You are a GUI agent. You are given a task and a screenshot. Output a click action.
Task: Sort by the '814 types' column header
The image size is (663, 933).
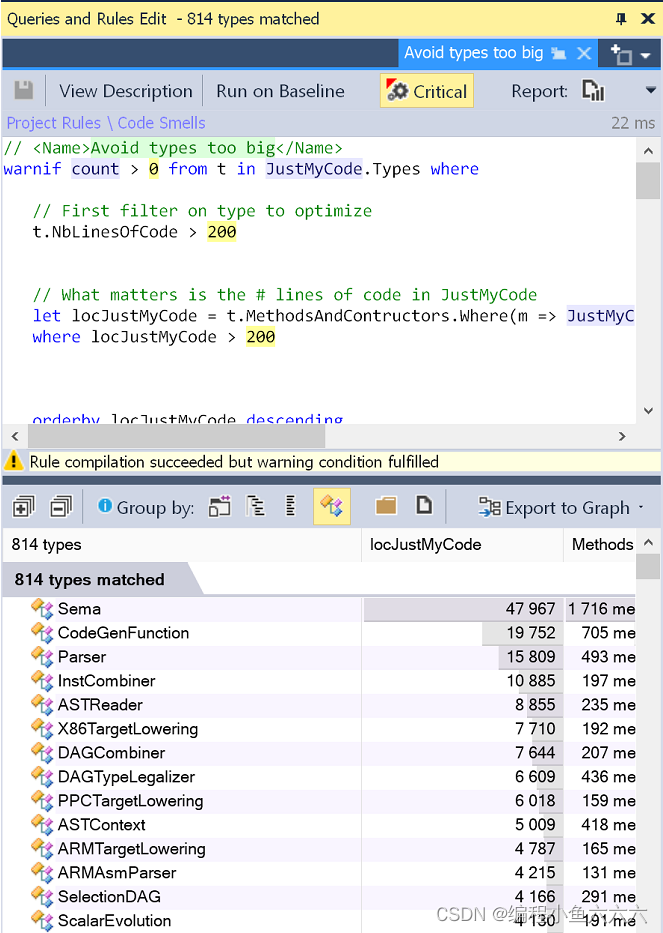click(x=182, y=544)
